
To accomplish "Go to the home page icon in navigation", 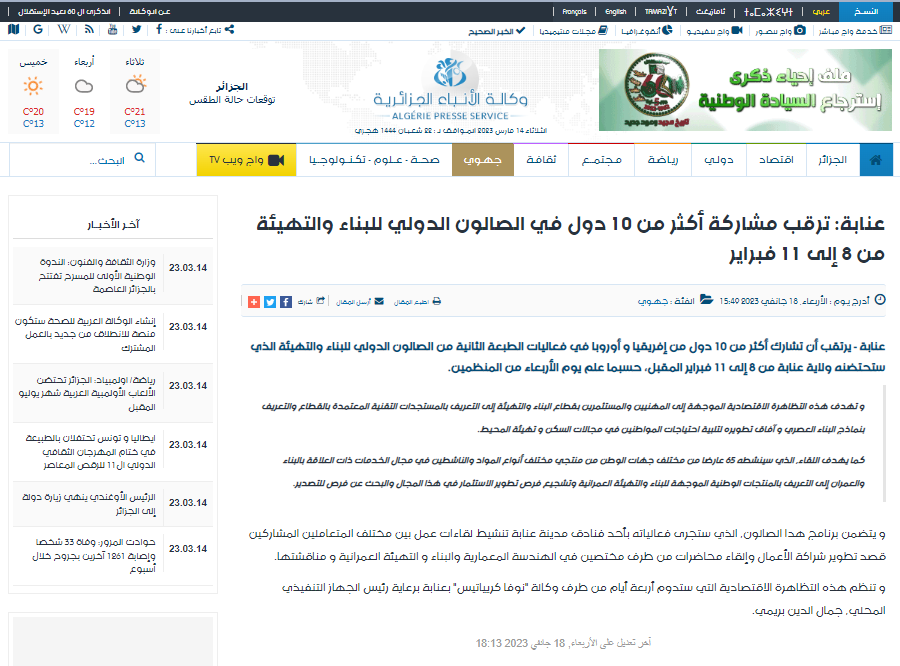I will click(x=876, y=160).
